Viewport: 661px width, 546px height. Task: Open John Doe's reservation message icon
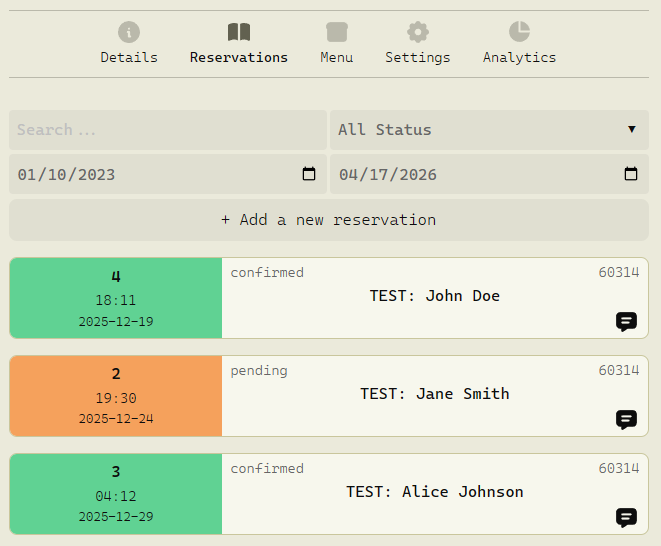point(627,322)
